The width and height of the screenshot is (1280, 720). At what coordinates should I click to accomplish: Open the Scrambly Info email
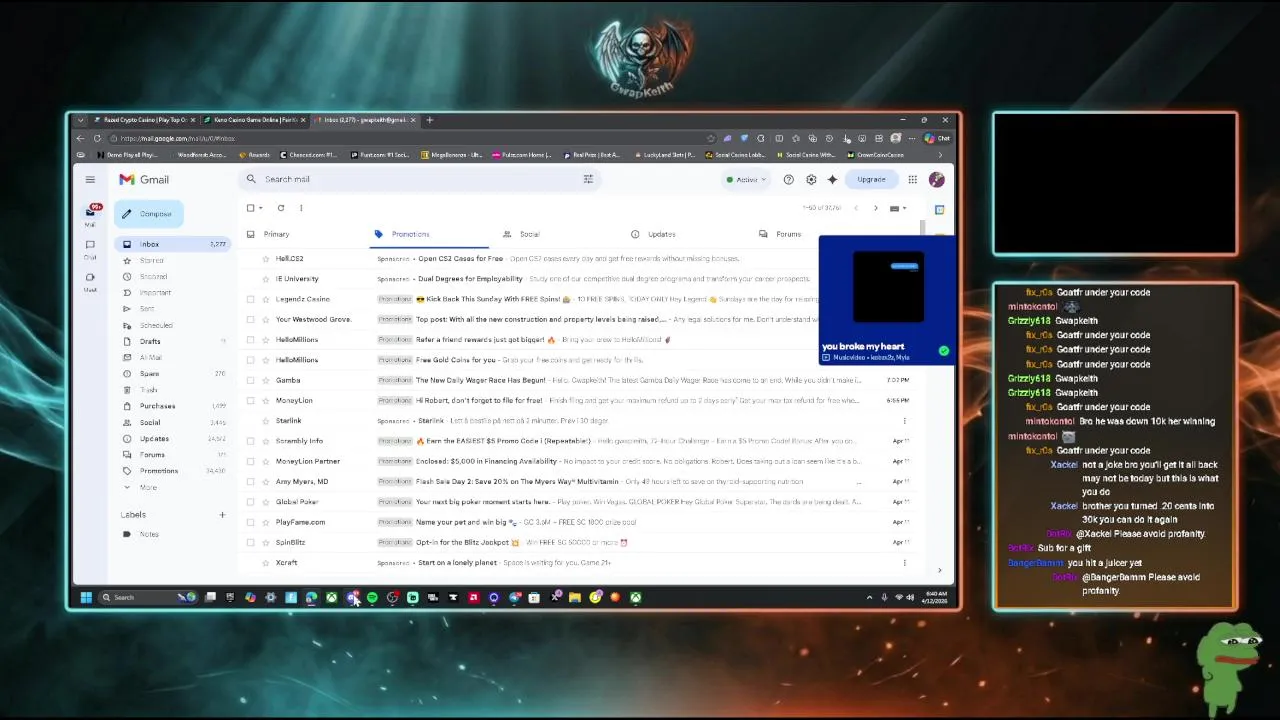coord(580,441)
